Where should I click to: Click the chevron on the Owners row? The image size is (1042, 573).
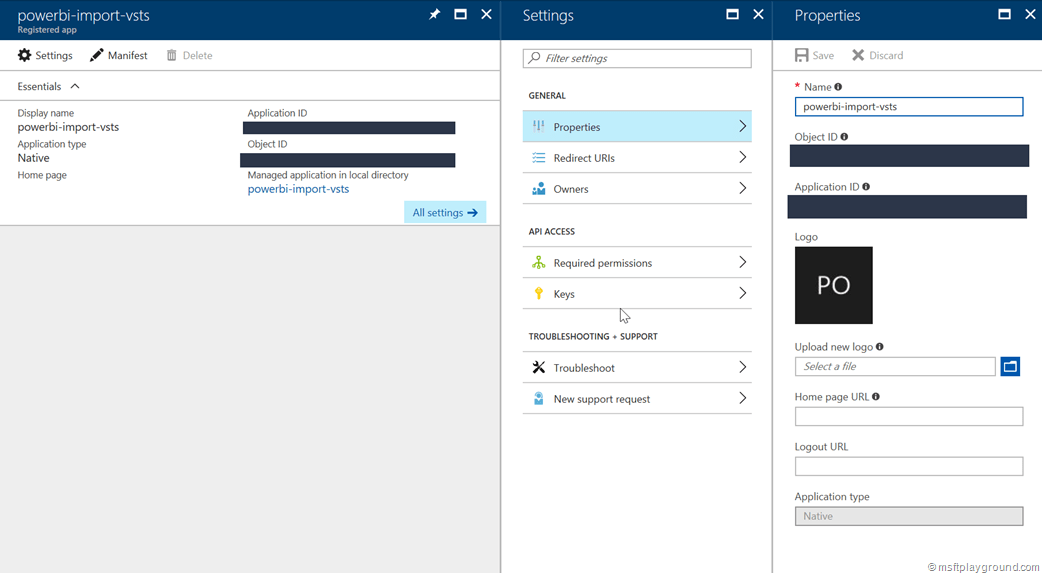[743, 189]
